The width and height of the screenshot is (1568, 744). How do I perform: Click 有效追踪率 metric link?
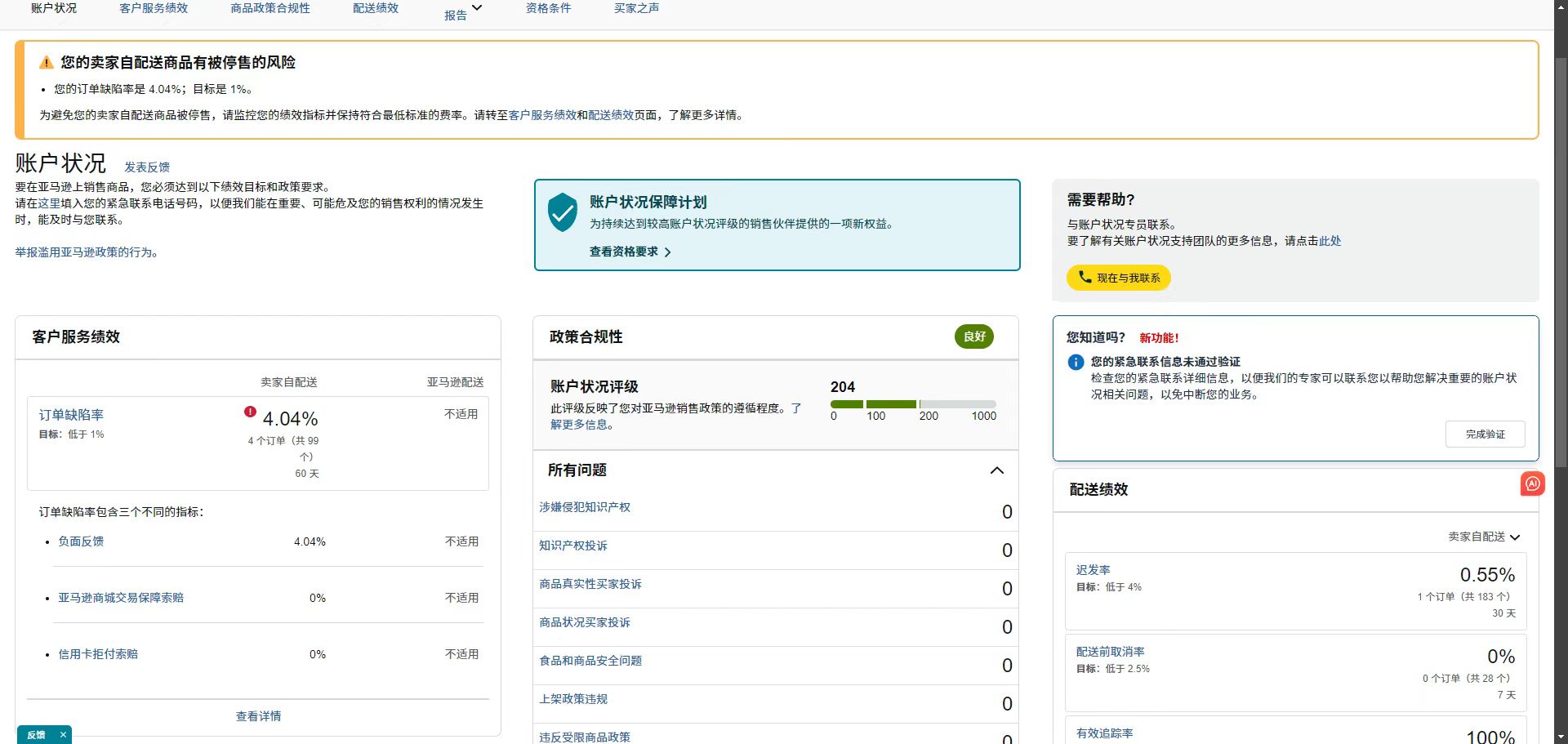pyautogui.click(x=1104, y=733)
